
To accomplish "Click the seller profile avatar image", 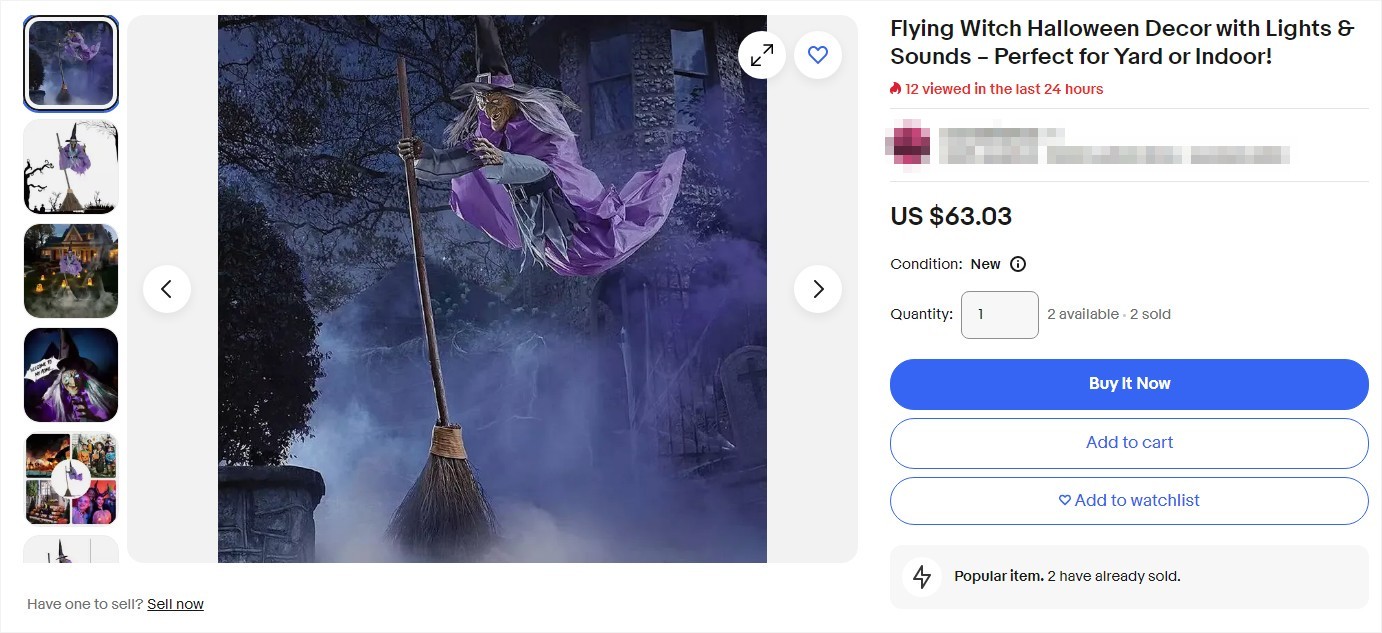I will click(x=908, y=143).
